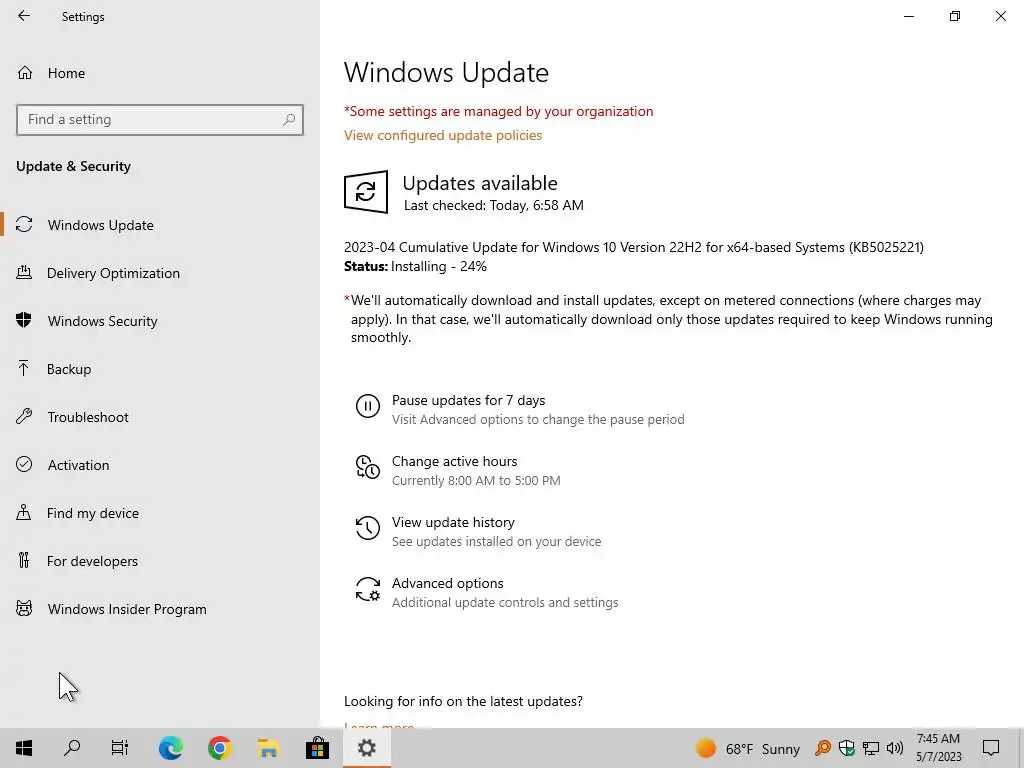Launch Google Chrome from taskbar
Screen dimensions: 1024x768
219,748
